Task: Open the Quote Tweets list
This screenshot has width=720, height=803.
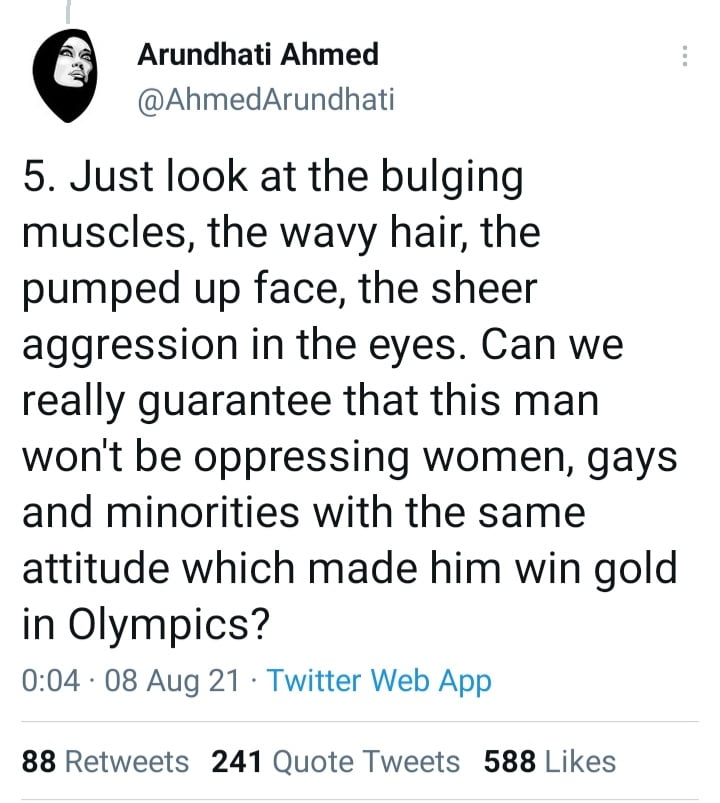Action: (x=366, y=762)
